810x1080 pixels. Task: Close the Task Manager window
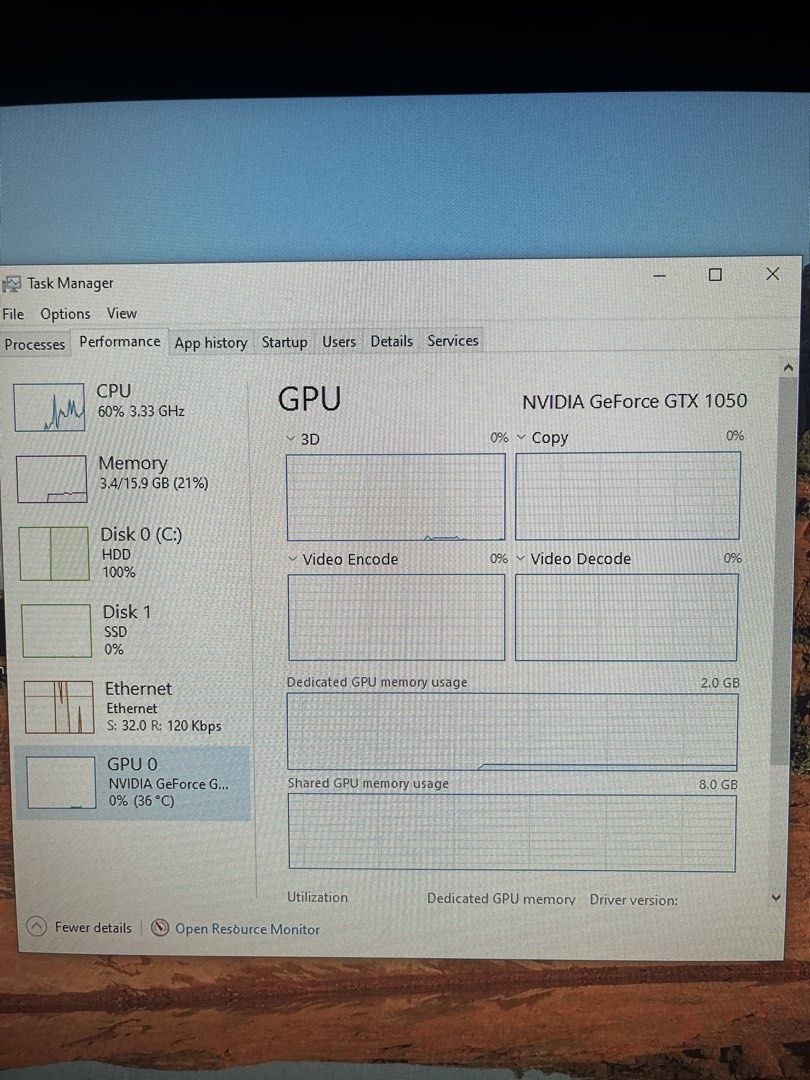[773, 274]
